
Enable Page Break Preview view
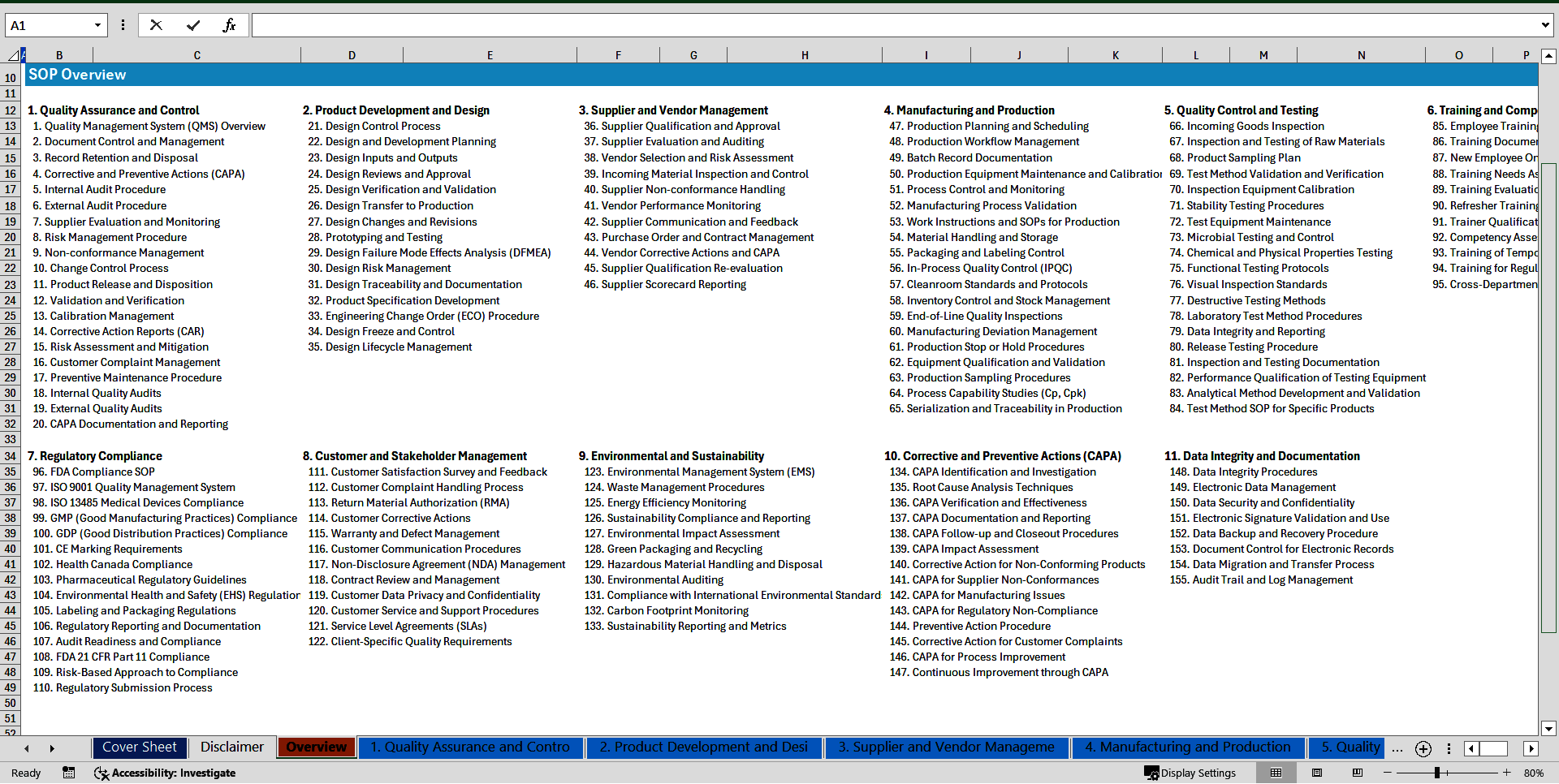pos(1358,773)
